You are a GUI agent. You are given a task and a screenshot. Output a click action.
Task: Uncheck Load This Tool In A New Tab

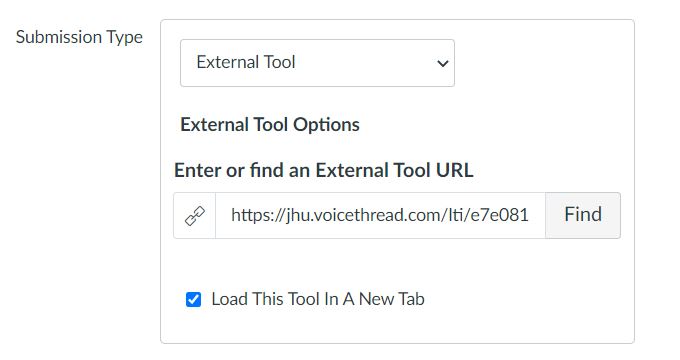point(193,299)
